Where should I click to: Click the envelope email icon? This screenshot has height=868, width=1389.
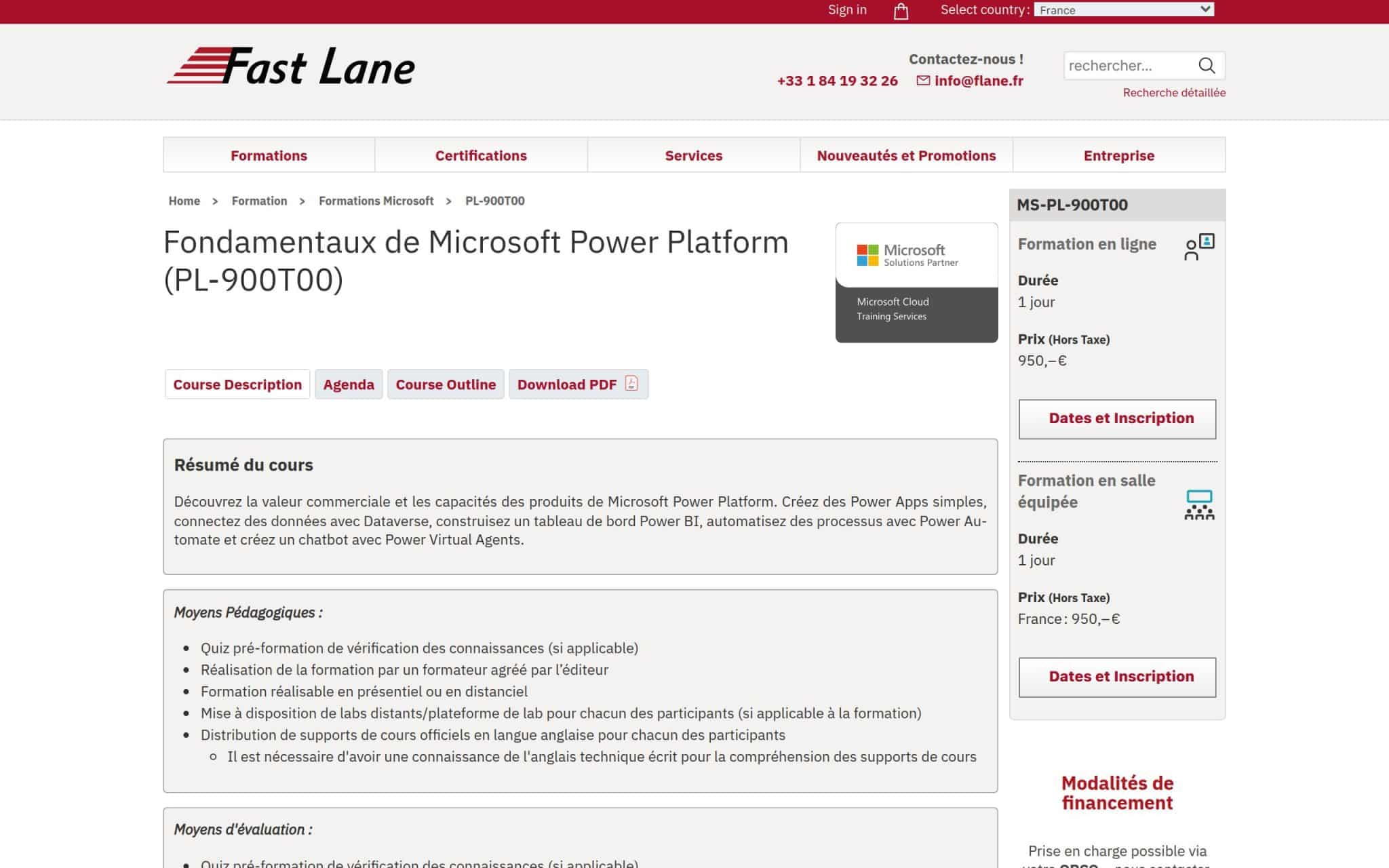click(923, 81)
